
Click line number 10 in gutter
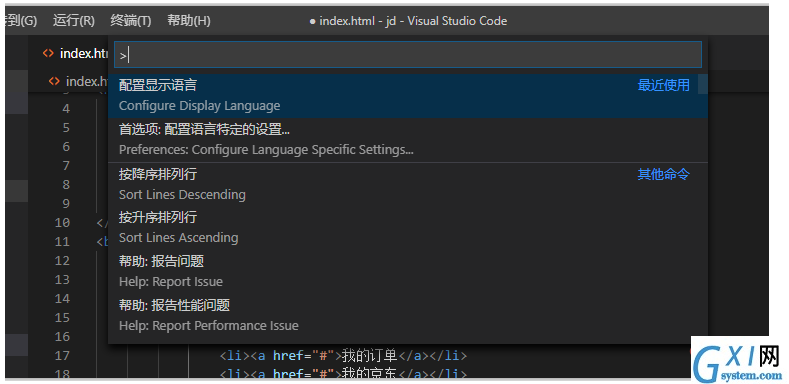tap(62, 222)
